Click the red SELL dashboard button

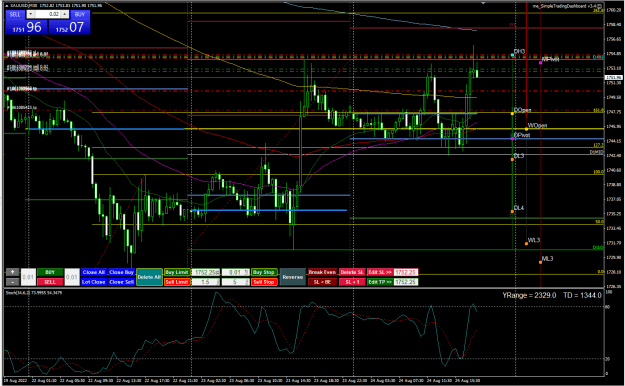tap(50, 282)
